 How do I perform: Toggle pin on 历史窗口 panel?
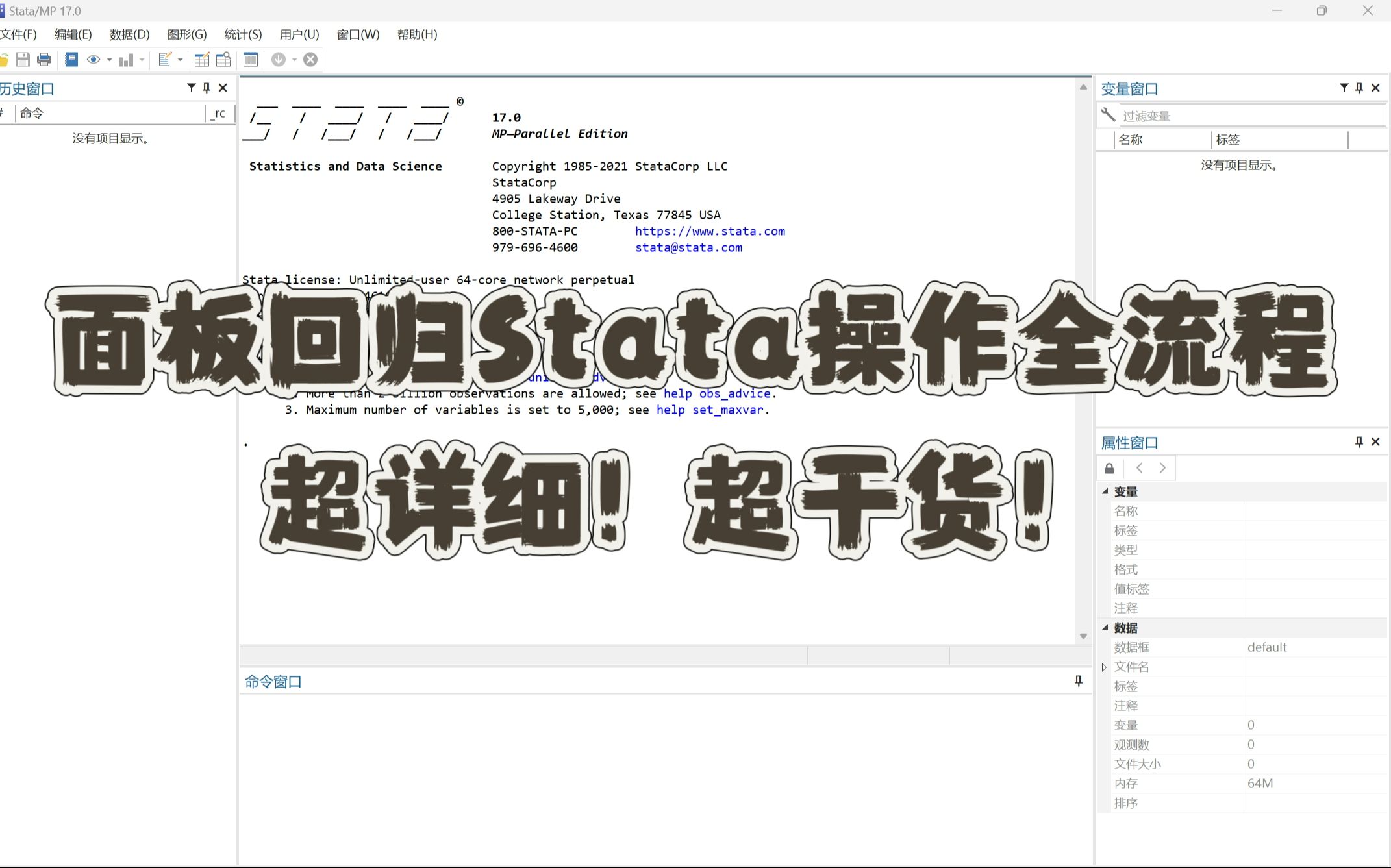click(207, 88)
